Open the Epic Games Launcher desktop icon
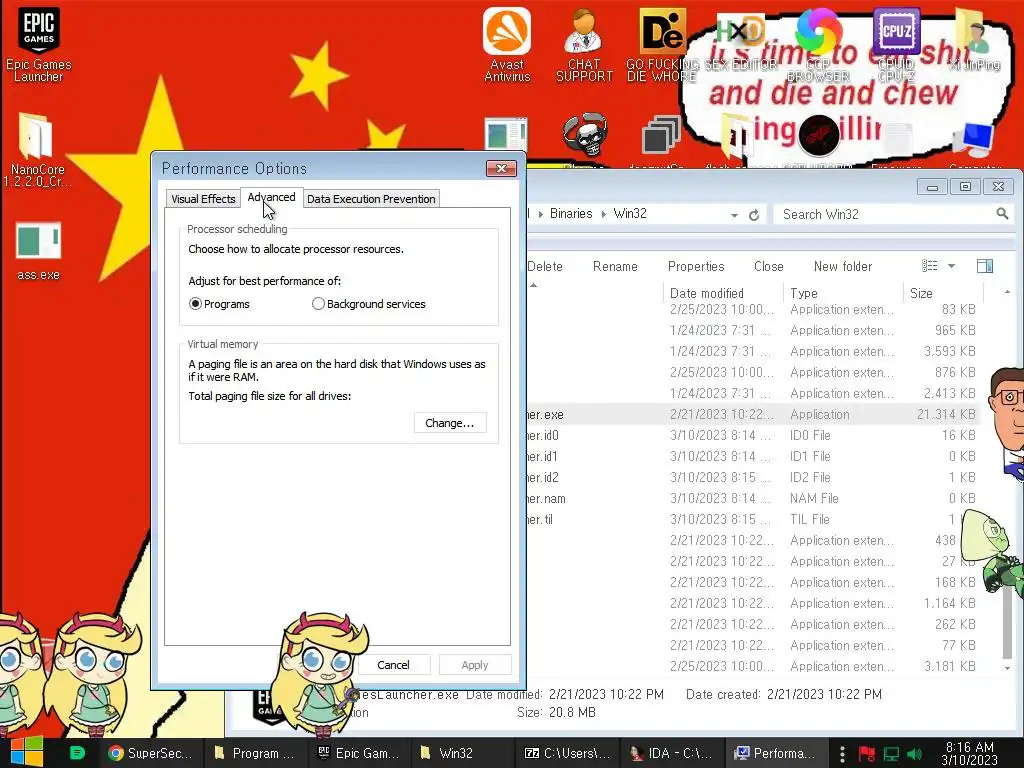Viewport: 1024px width, 768px height. pyautogui.click(x=39, y=44)
